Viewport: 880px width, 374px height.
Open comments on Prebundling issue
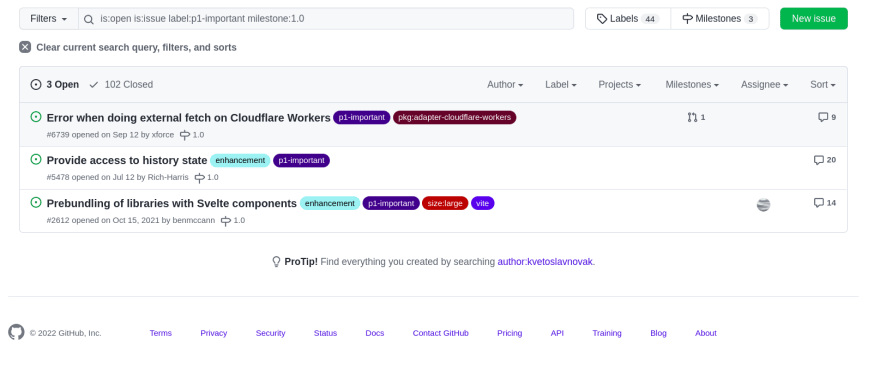(x=825, y=203)
